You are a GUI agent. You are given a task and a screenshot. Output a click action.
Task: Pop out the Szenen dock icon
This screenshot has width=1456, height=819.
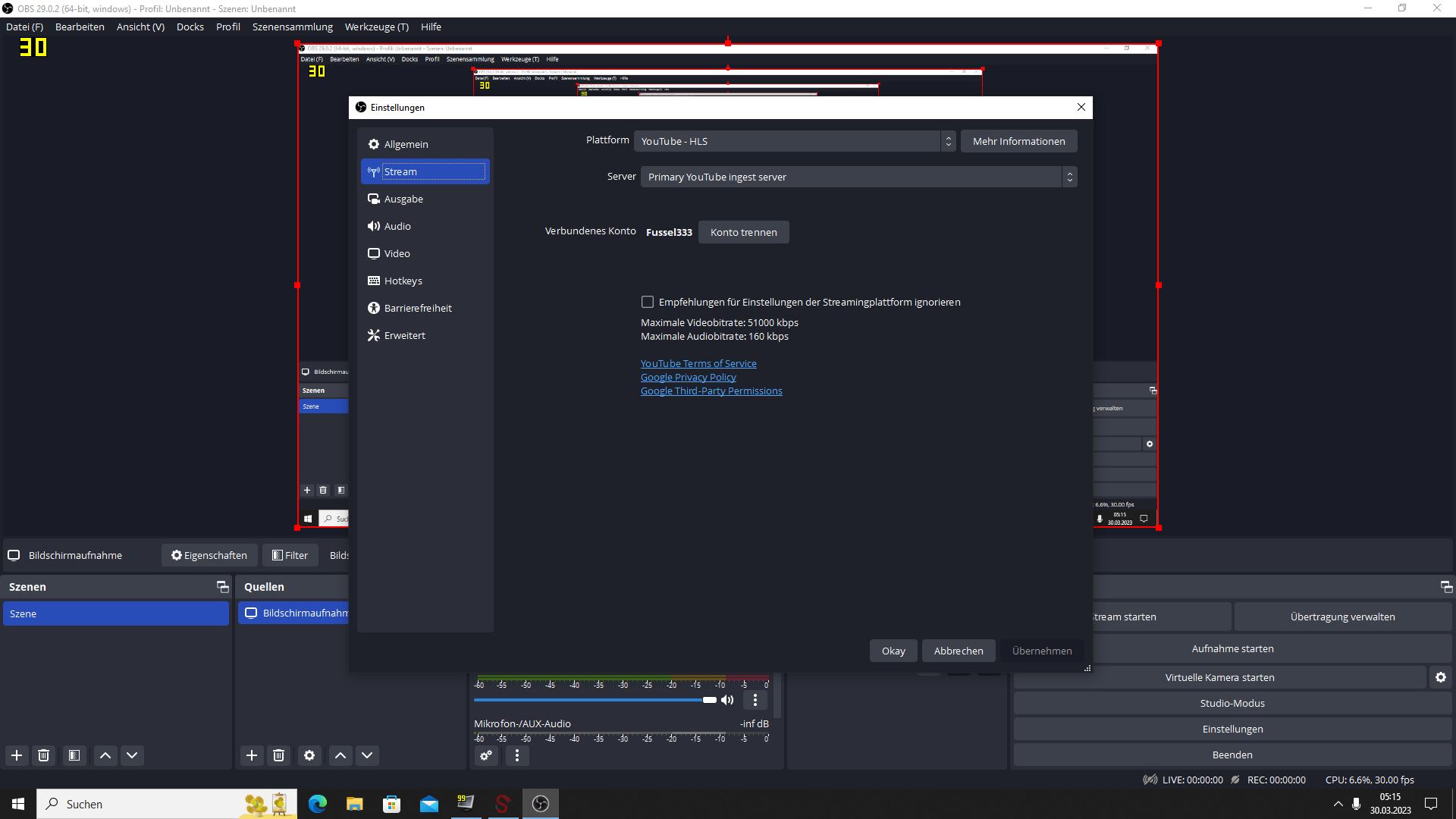[222, 586]
